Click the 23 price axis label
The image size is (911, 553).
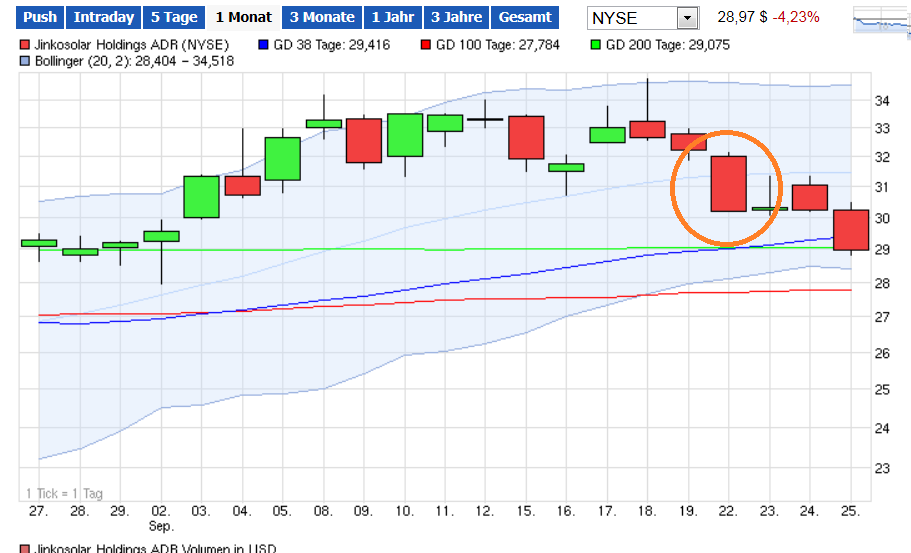coord(882,468)
